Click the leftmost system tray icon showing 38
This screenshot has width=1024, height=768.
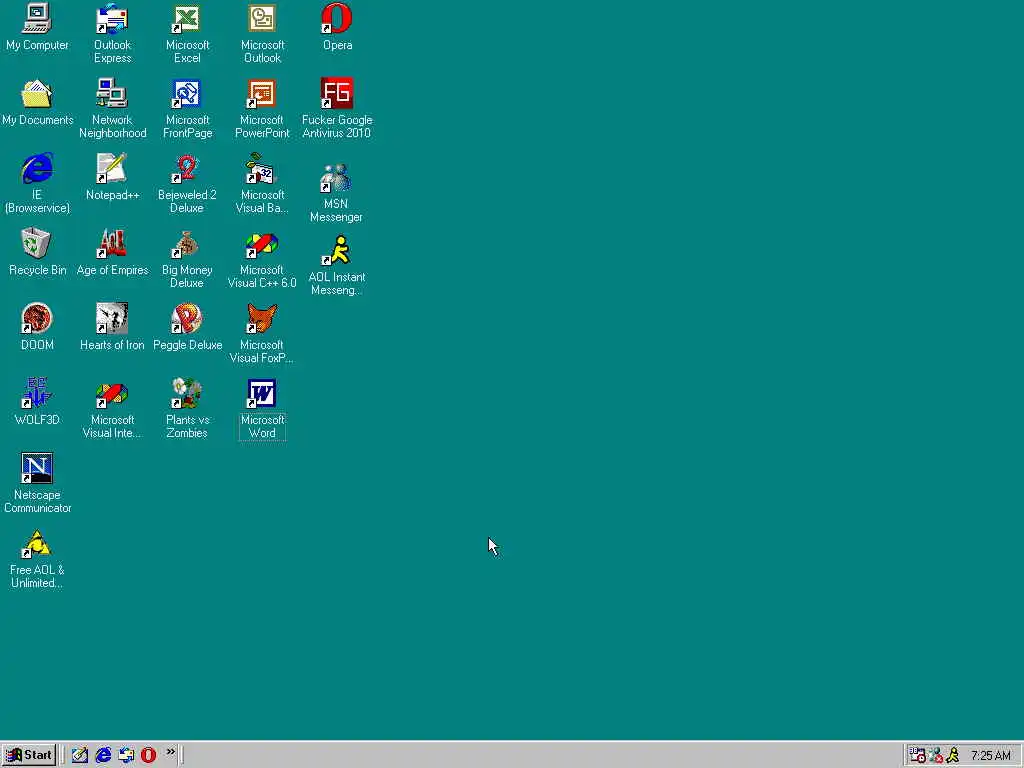tap(918, 756)
